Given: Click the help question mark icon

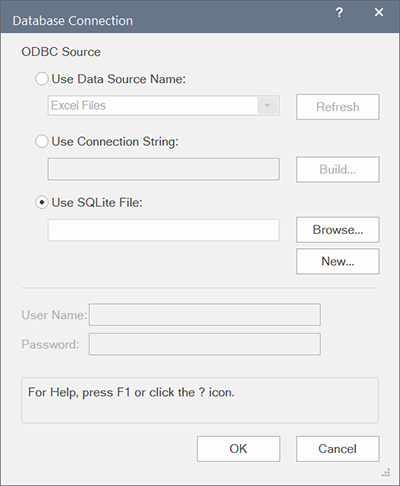Looking at the screenshot, I should coord(339,13).
